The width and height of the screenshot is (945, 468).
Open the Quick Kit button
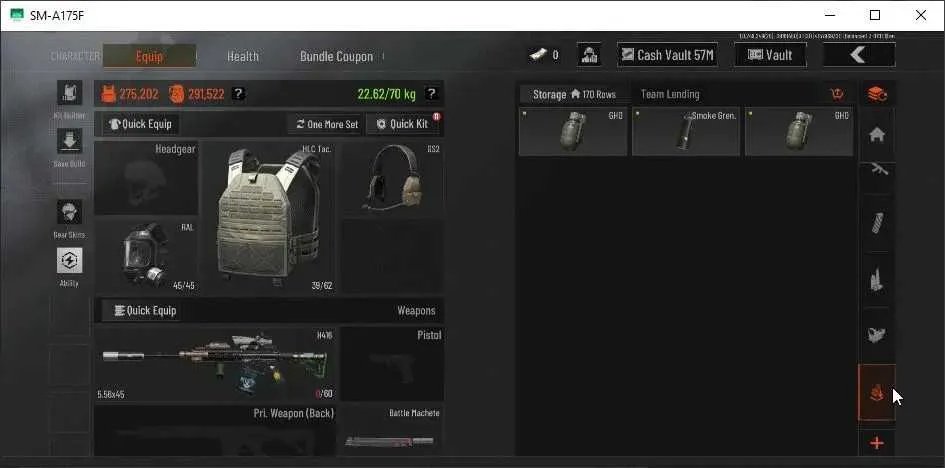(x=404, y=124)
